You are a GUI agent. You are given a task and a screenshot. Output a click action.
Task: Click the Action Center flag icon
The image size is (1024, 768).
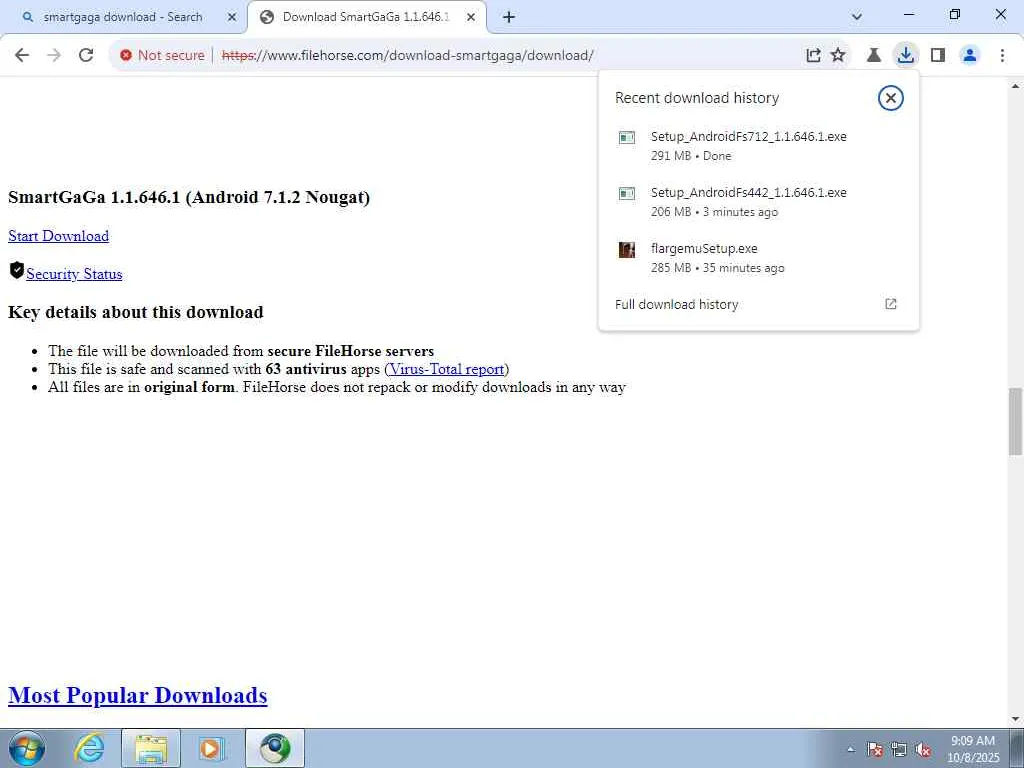(x=875, y=749)
